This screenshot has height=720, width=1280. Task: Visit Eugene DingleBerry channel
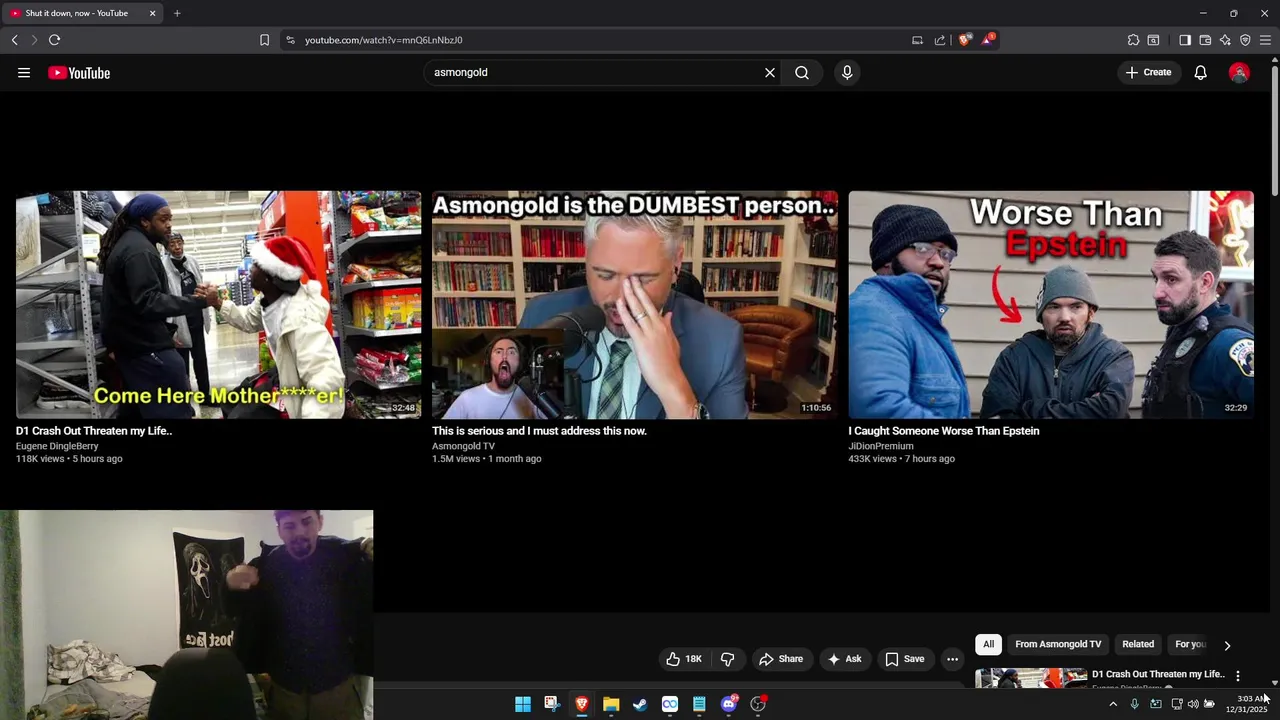pyautogui.click(x=57, y=446)
